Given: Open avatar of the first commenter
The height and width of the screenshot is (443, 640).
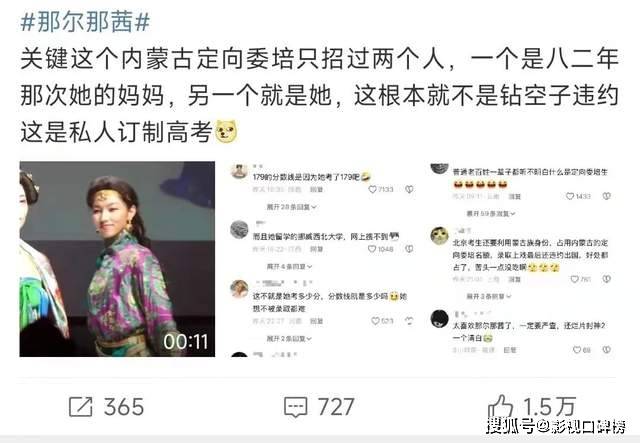Looking at the screenshot, I should [240, 171].
